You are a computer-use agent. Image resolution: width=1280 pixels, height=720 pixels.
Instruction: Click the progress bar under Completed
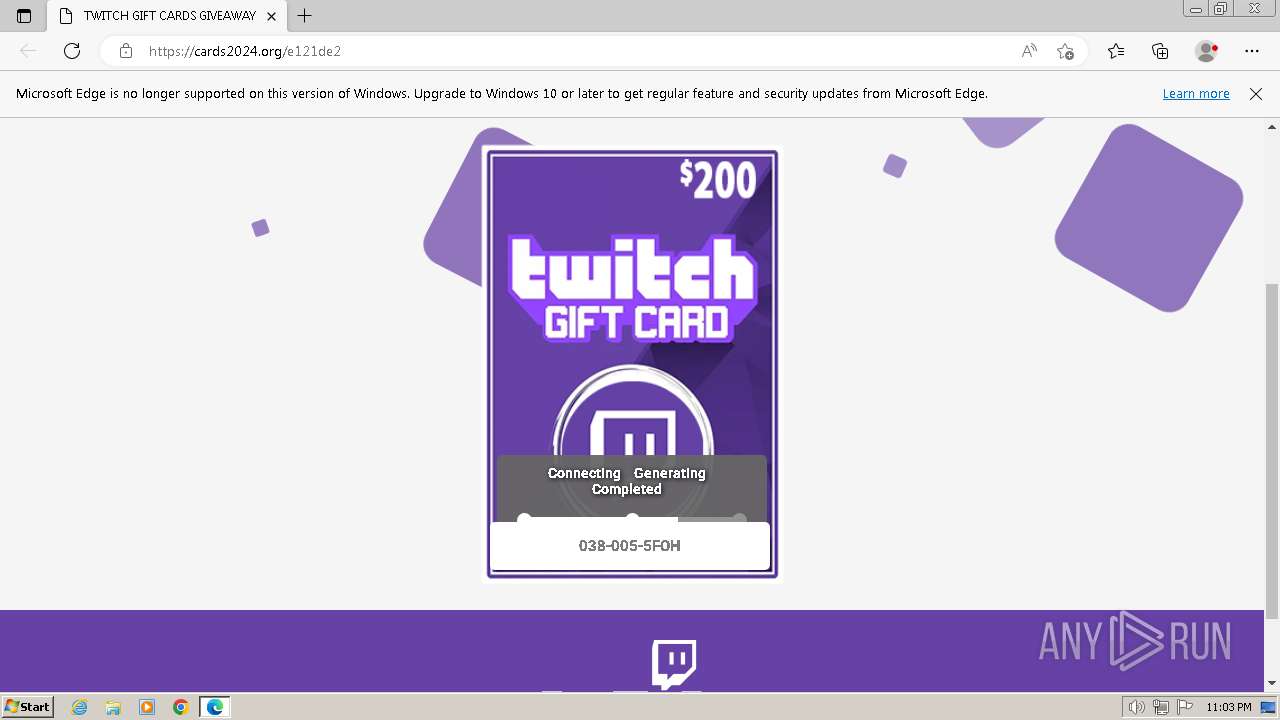(632, 518)
